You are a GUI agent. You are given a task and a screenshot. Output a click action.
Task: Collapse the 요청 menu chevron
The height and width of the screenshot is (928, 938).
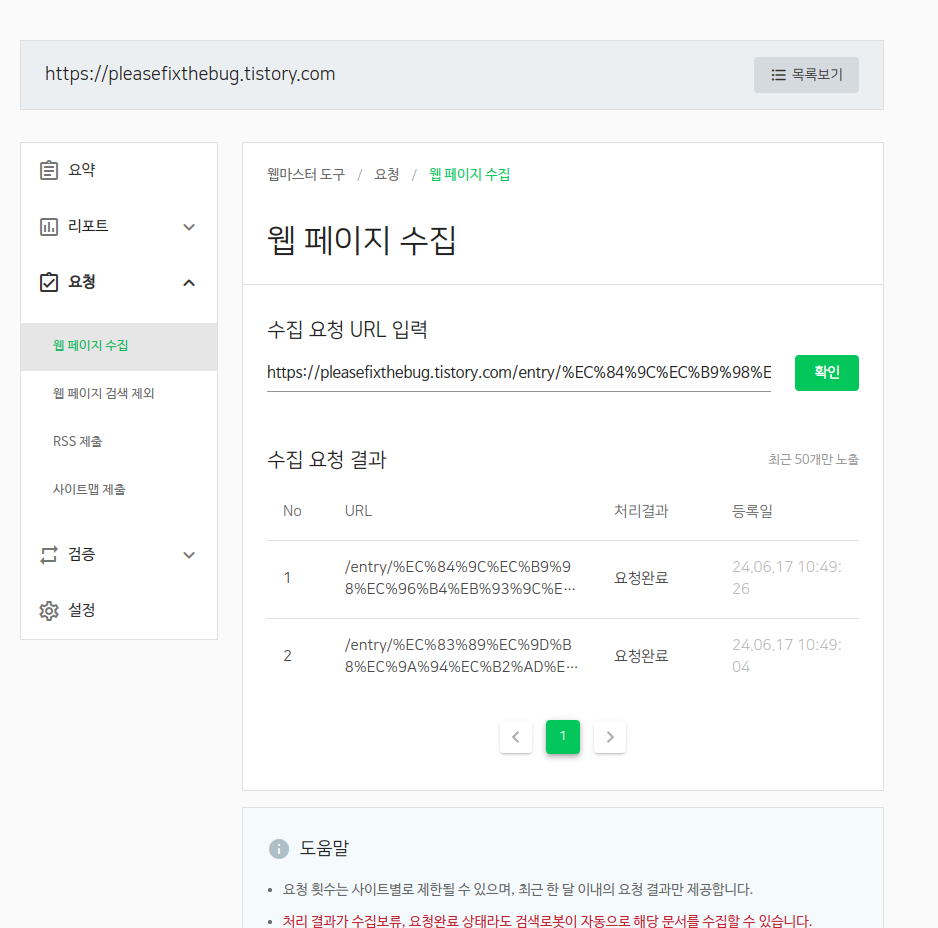point(189,283)
